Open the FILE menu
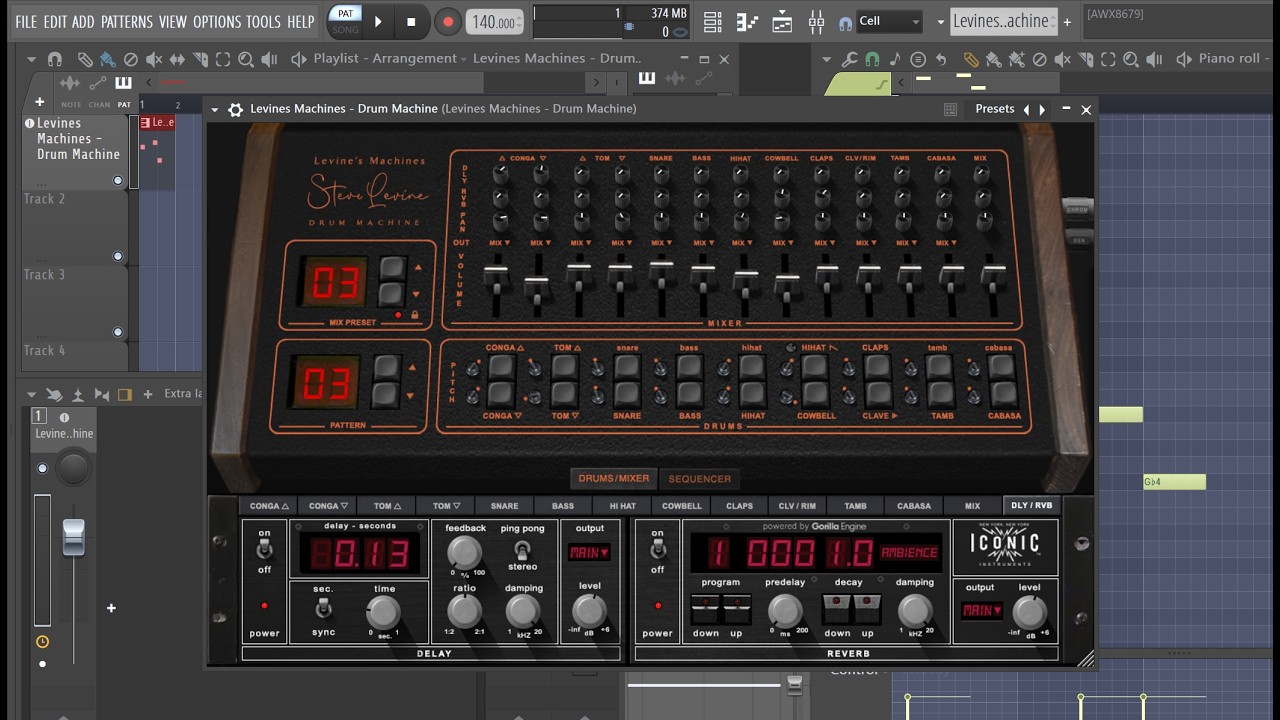 [26, 21]
